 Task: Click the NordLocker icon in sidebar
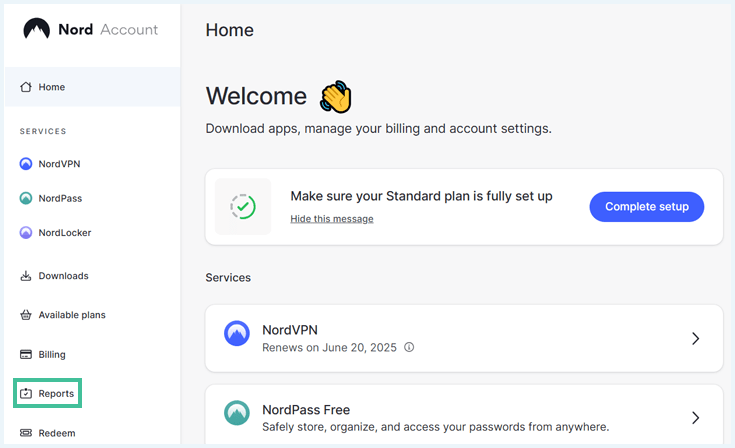pos(26,232)
